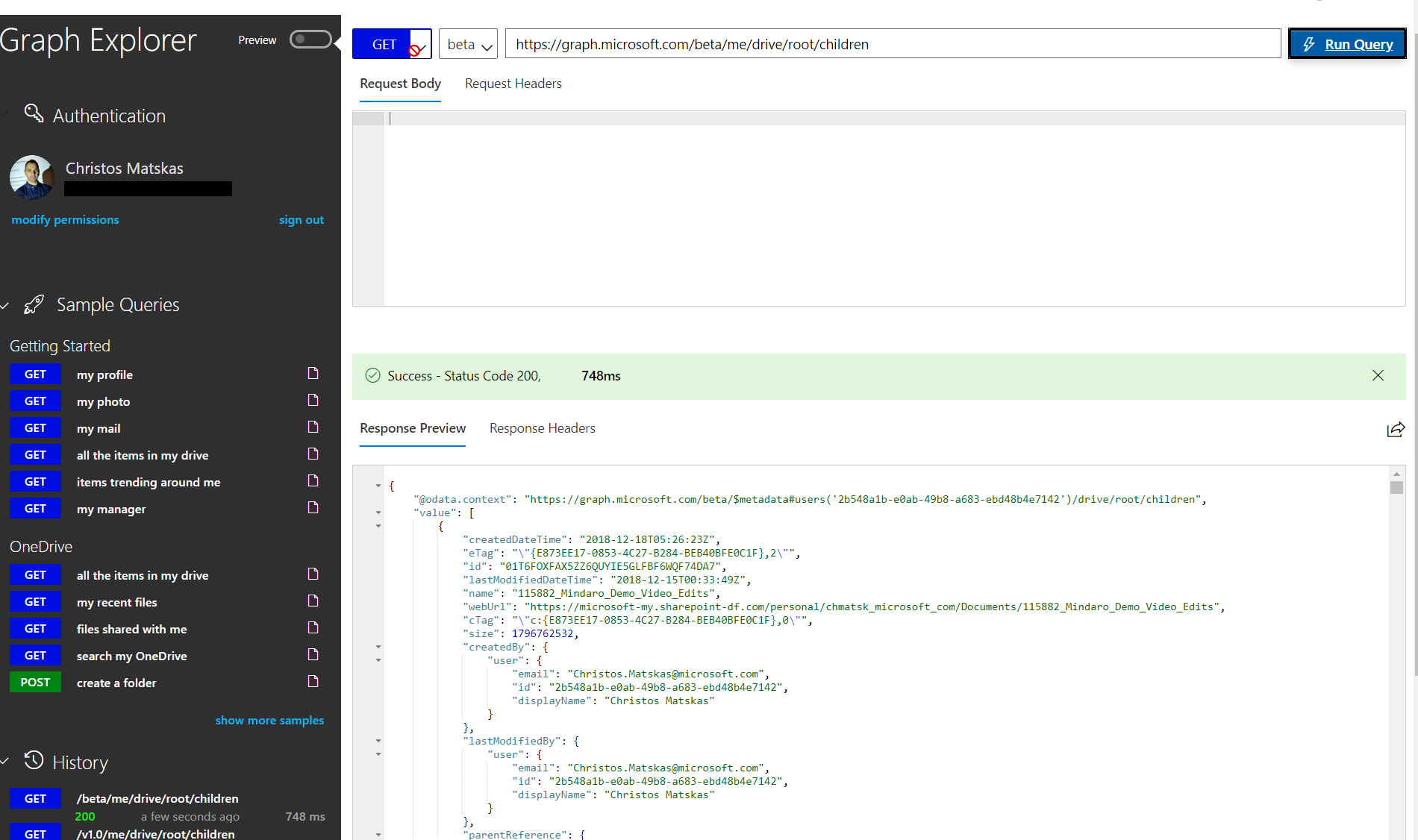
Task: Select 'files shared with me' query
Action: 131,629
